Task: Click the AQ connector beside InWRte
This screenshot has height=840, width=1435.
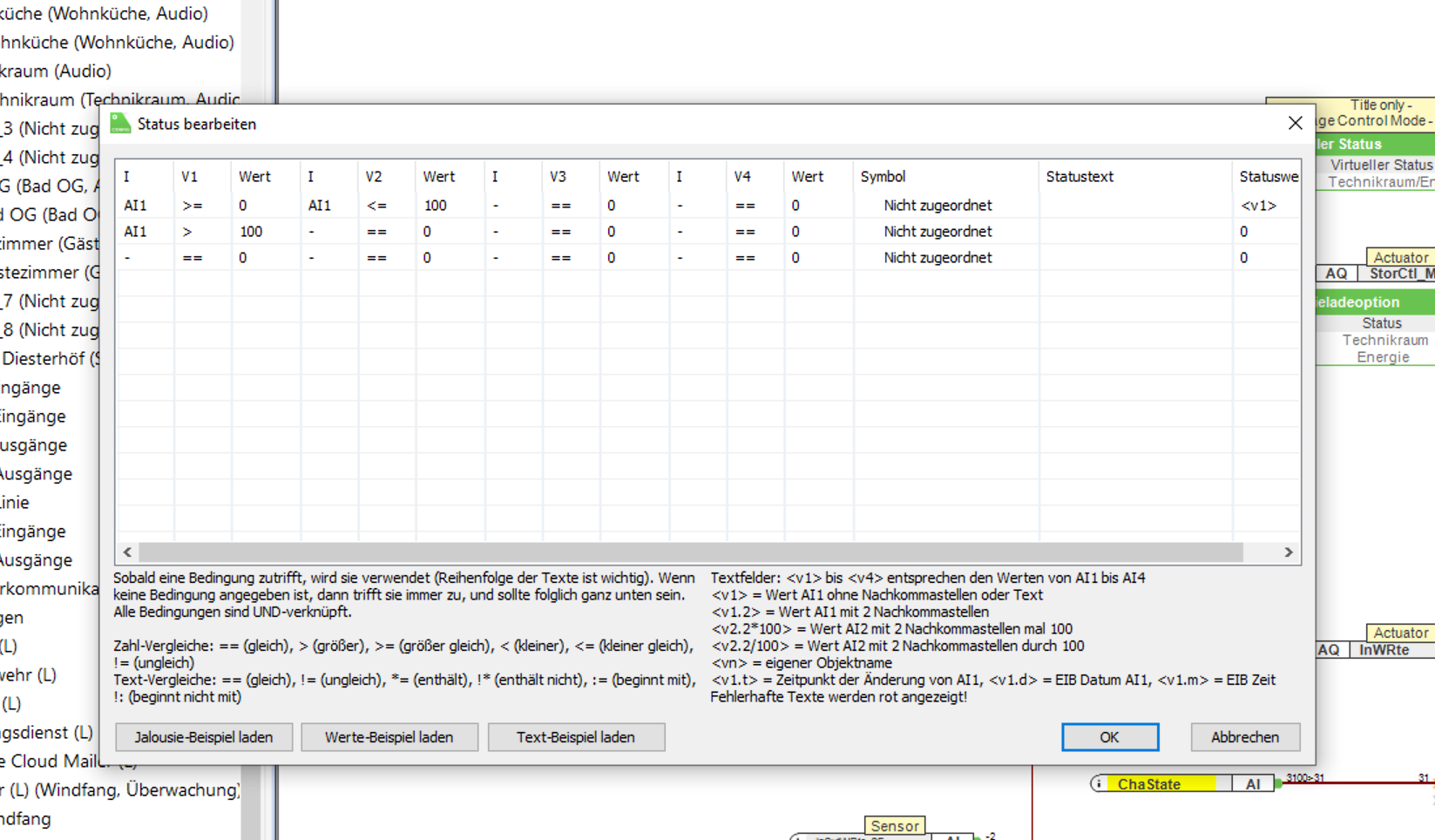Action: coord(1329,650)
